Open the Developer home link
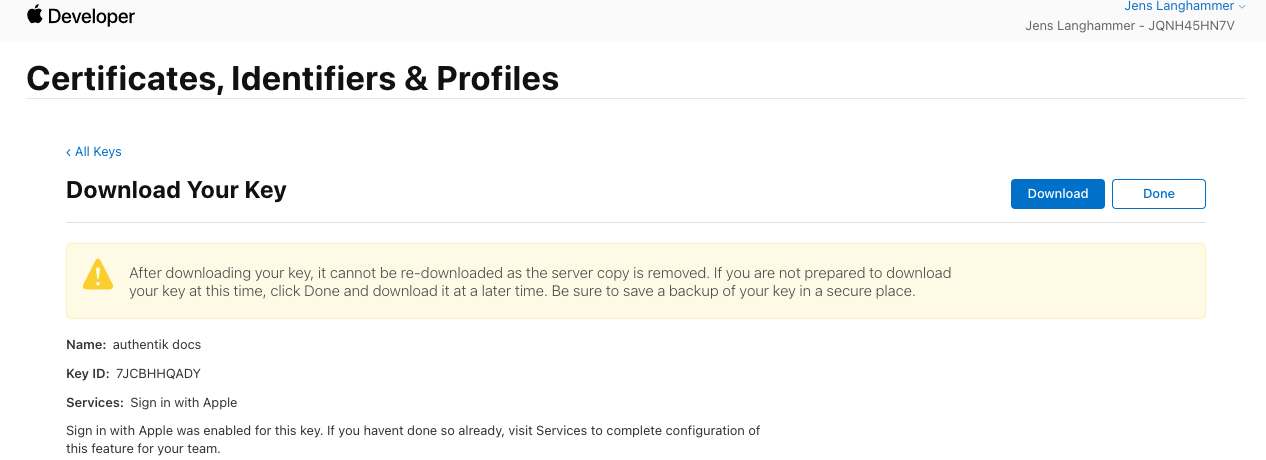Viewport: 1266px width, 460px height. [x=91, y=17]
